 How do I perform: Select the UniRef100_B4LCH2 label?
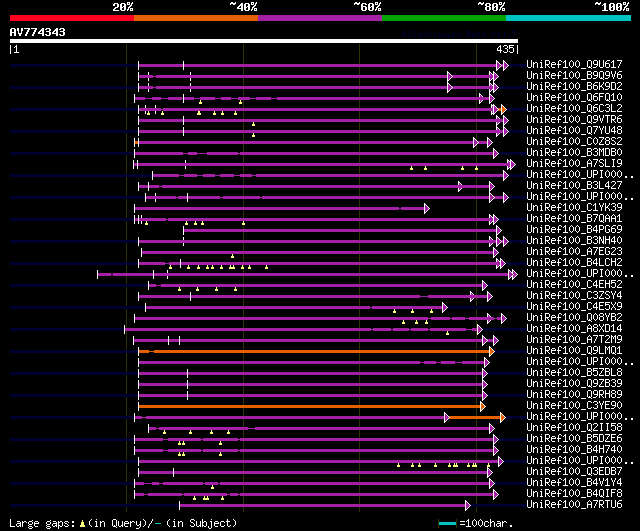point(574,262)
